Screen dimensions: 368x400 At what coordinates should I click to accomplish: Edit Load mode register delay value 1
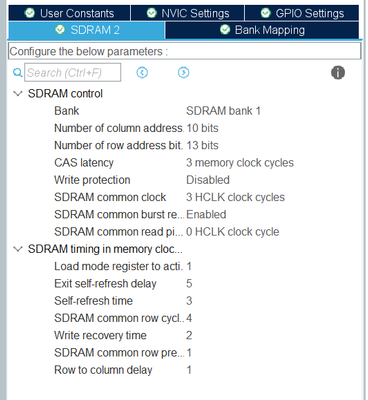coord(189,266)
